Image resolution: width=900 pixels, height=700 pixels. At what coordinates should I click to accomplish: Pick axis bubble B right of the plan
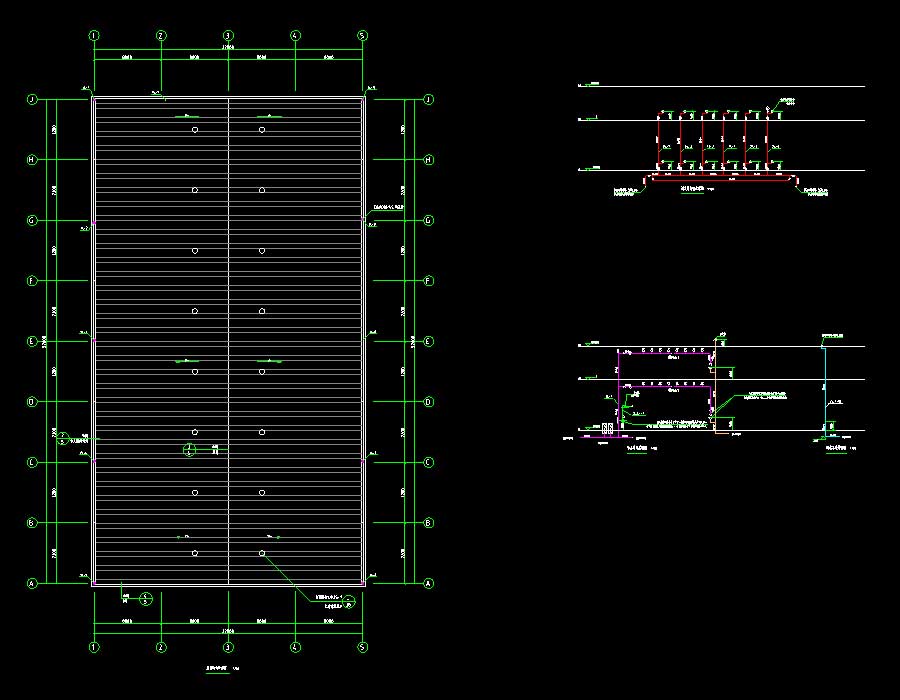pos(428,523)
